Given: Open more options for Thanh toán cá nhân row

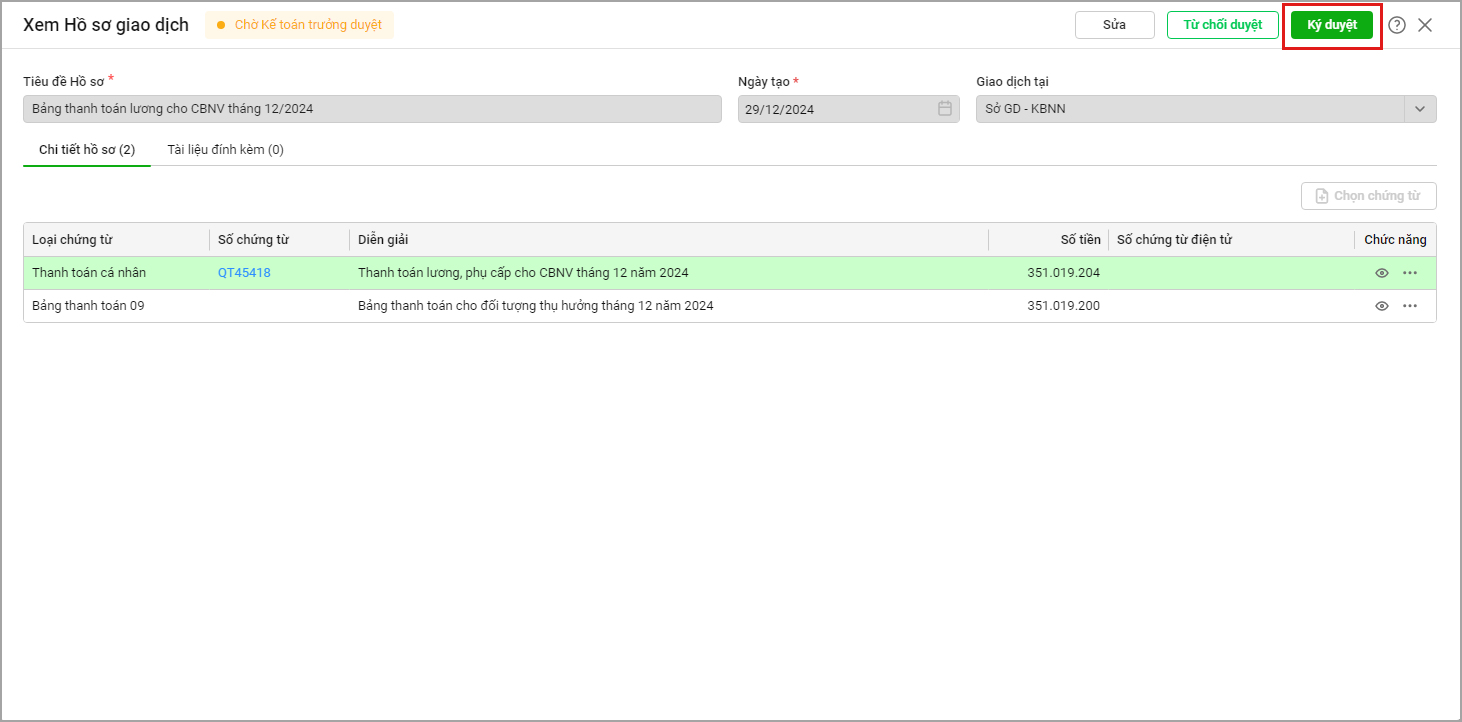Looking at the screenshot, I should 1410,273.
